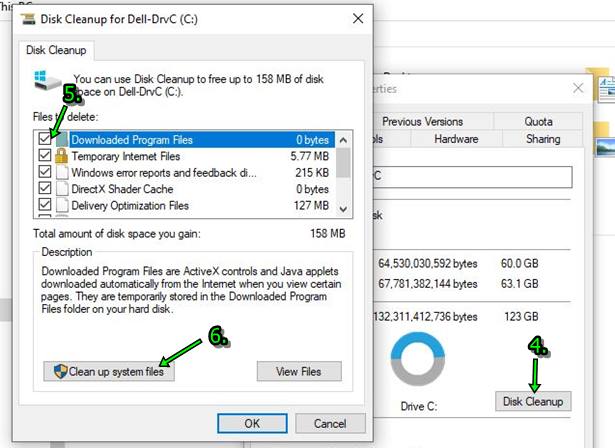This screenshot has height=448, width=615.
Task: Uncheck Windows error reports and feedback checkbox
Action: [x=45, y=172]
